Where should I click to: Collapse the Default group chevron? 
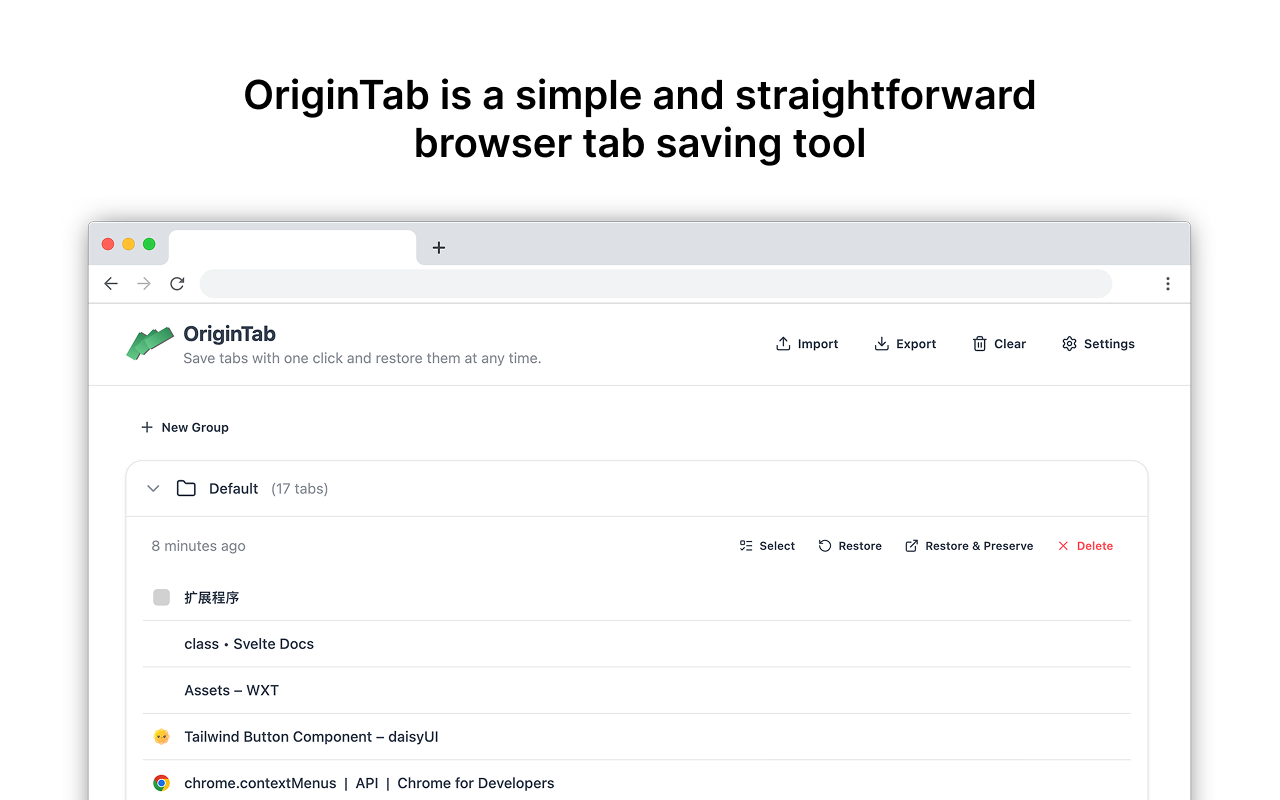[x=153, y=489]
